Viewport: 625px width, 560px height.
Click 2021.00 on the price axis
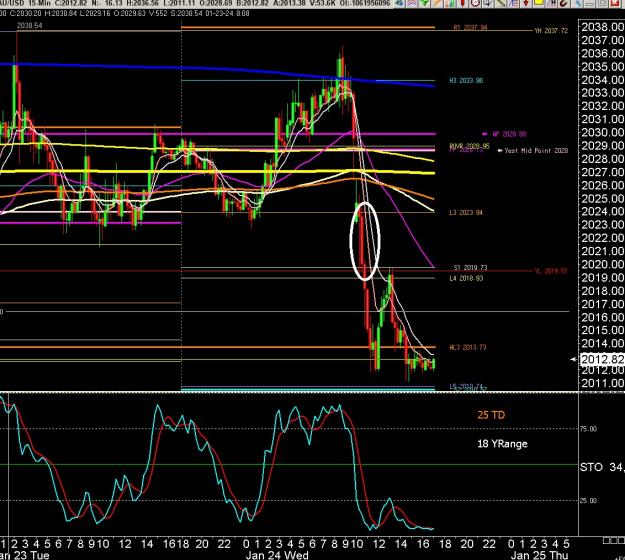602,251
